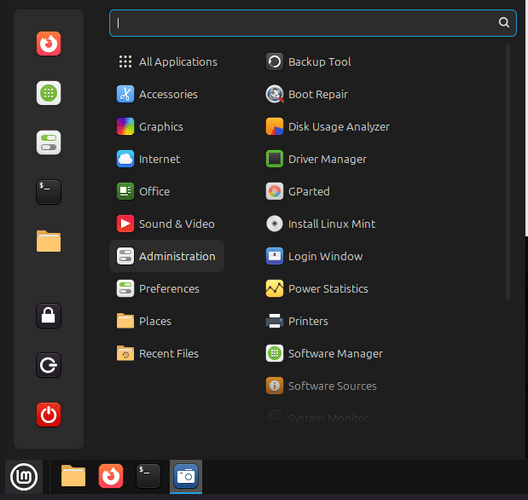Select the Administration category
The height and width of the screenshot is (500, 528).
(167, 256)
